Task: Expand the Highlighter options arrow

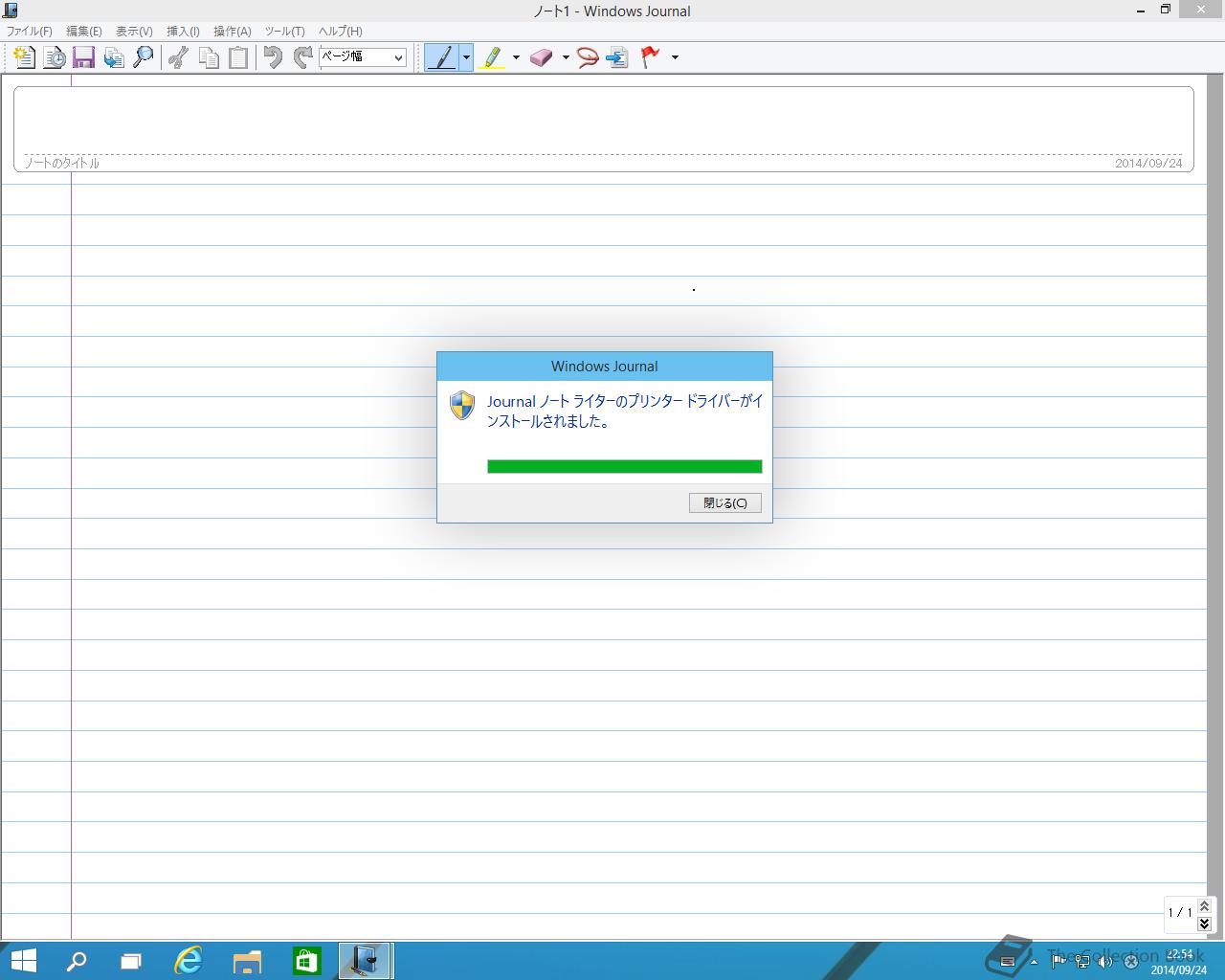Action: click(x=516, y=57)
